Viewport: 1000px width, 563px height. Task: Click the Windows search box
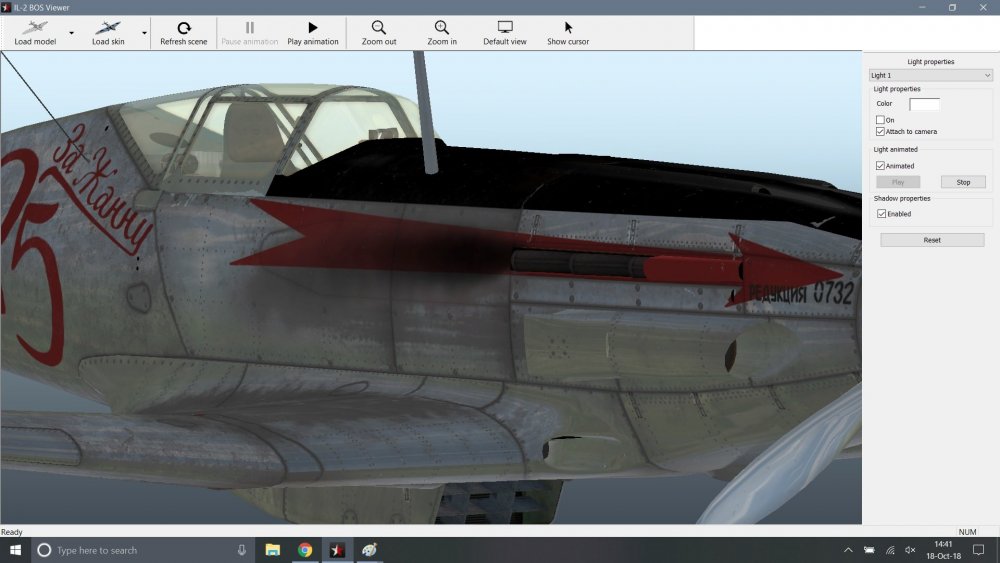coord(140,550)
